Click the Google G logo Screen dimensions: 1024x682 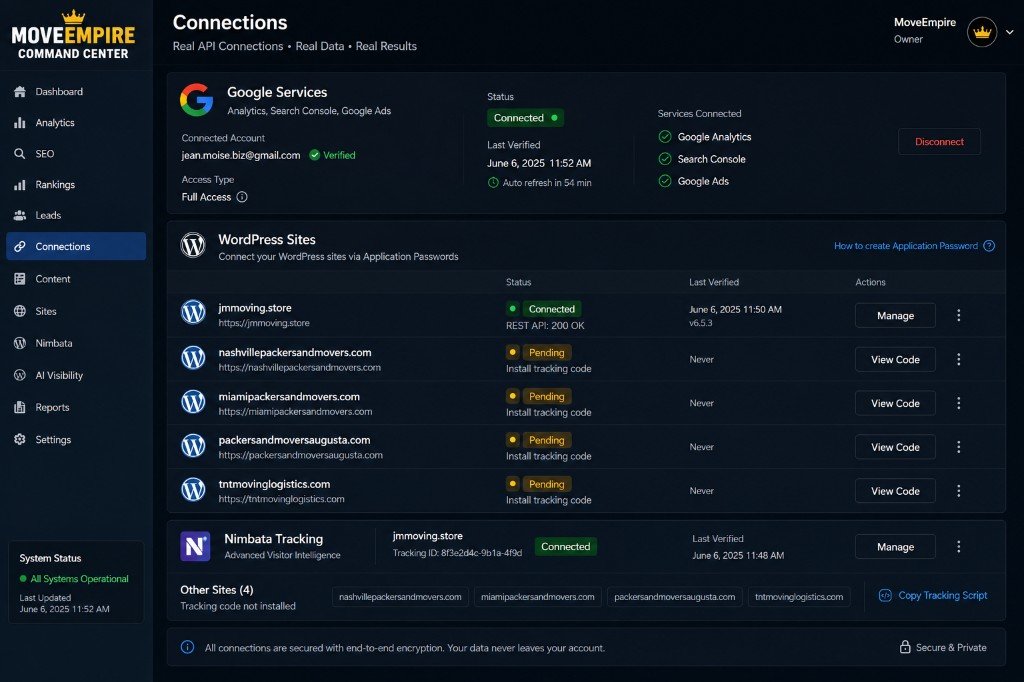(x=197, y=100)
